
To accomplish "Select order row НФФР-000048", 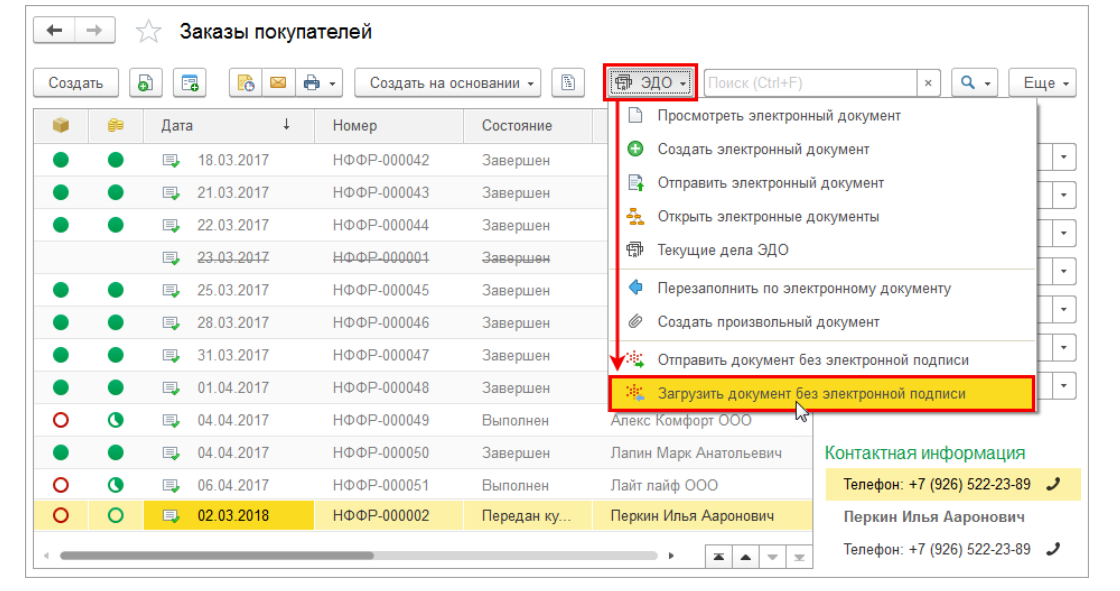I will pos(321,388).
